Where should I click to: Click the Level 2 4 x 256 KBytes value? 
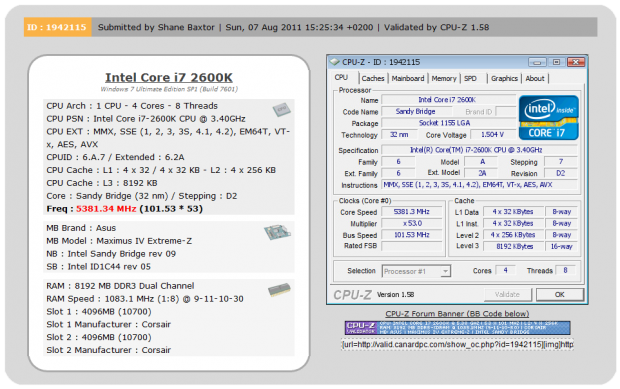513,235
